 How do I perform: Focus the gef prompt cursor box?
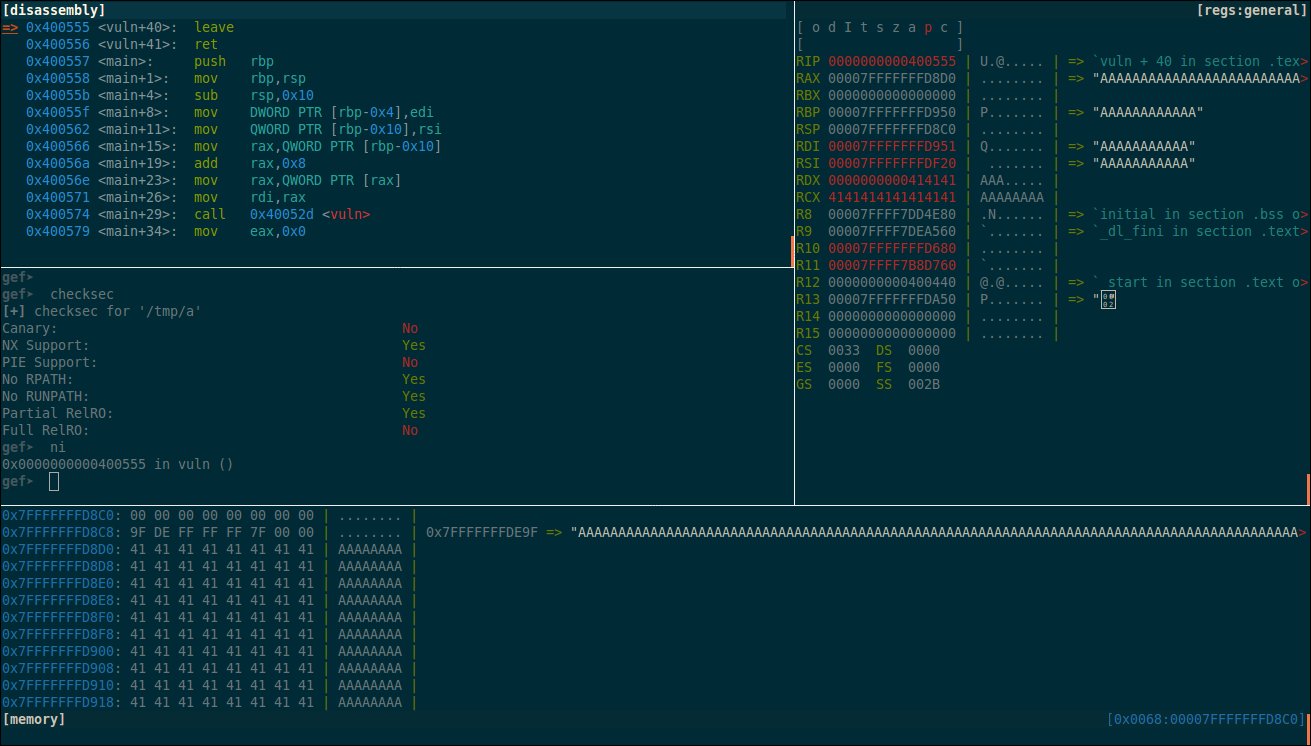[x=54, y=482]
